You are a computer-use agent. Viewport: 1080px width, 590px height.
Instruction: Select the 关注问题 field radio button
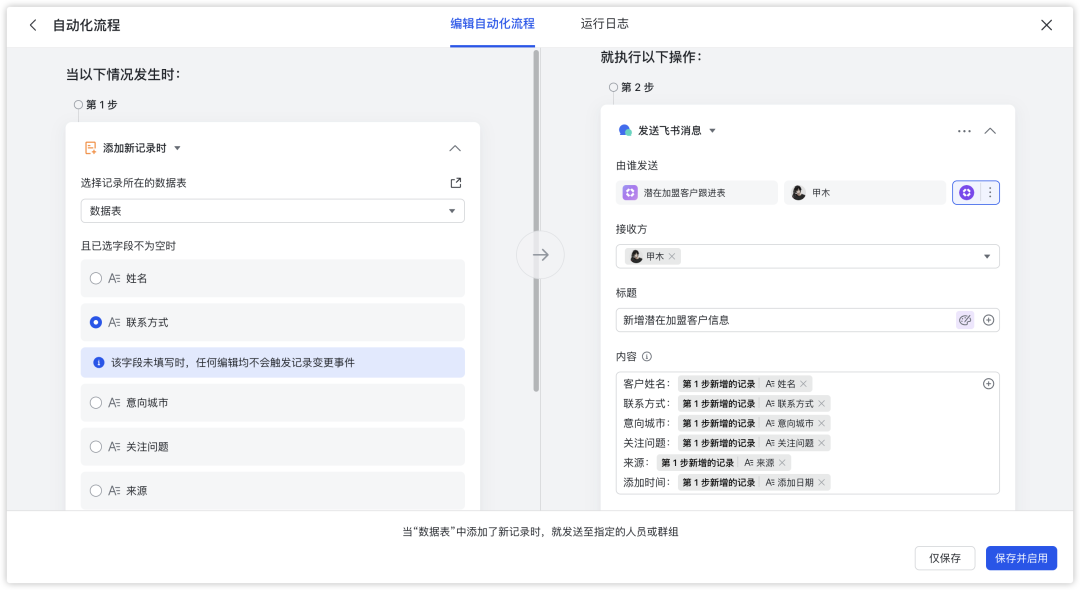pos(96,447)
